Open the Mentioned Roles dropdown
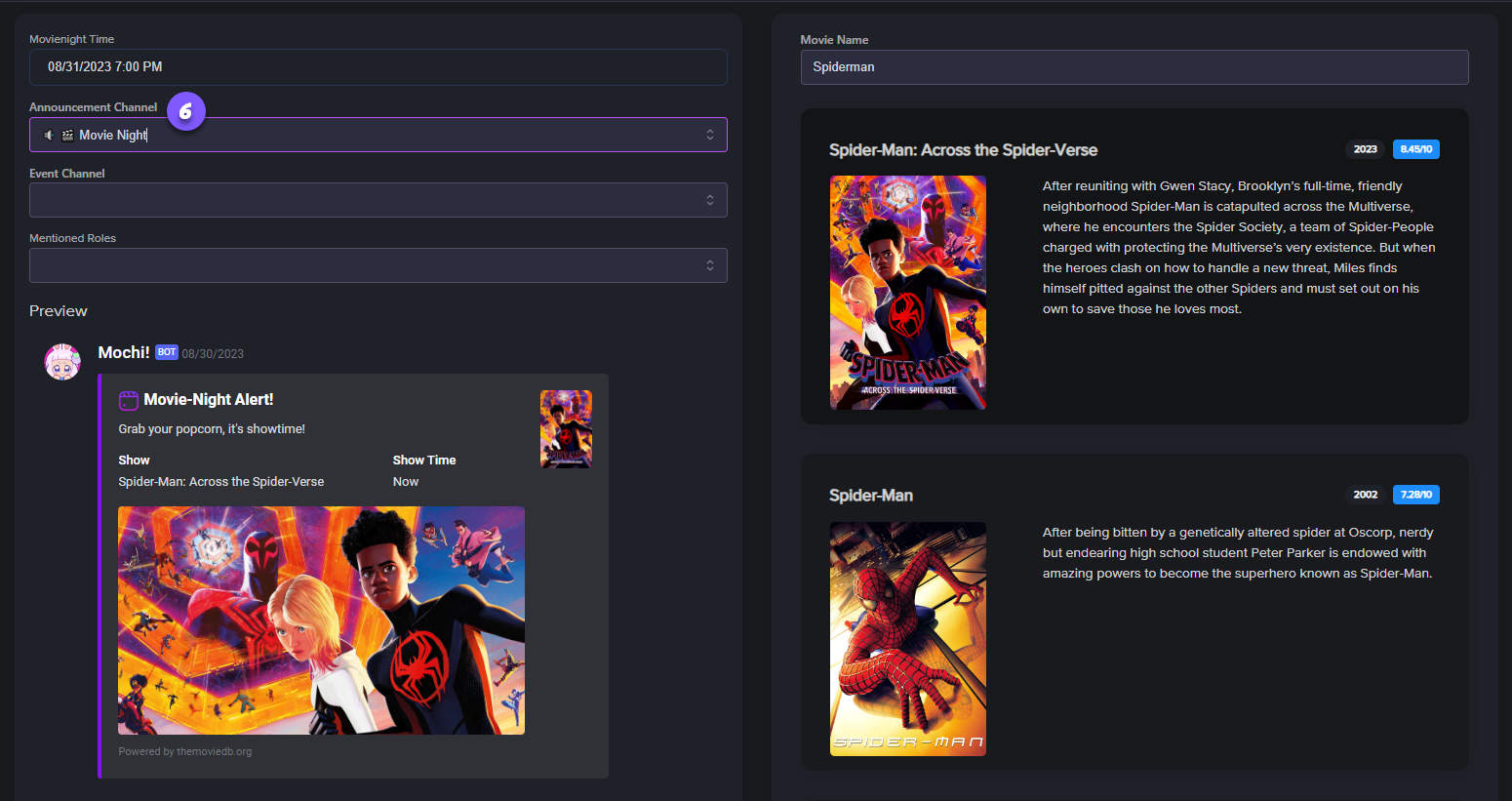 tap(710, 265)
